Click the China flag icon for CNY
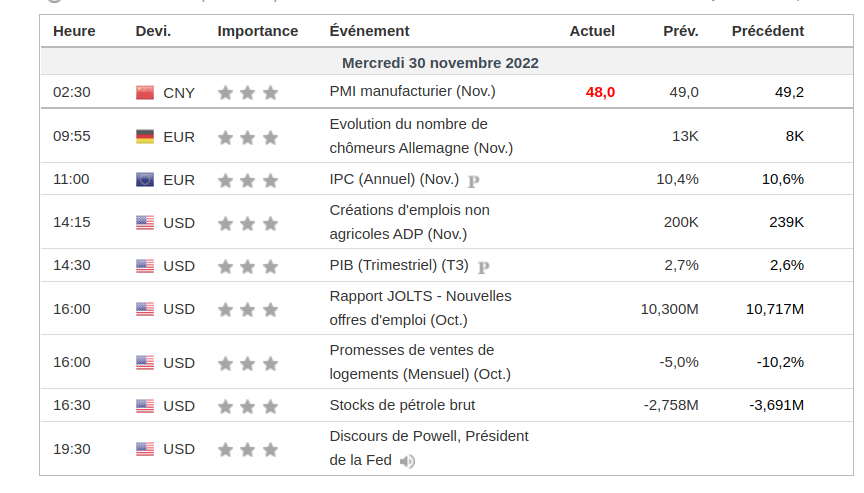 coord(145,92)
